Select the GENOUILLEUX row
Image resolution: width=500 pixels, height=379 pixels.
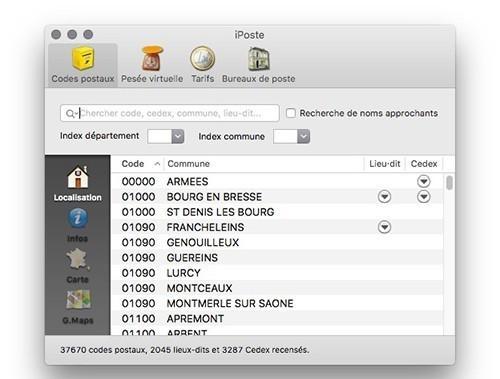(278, 242)
